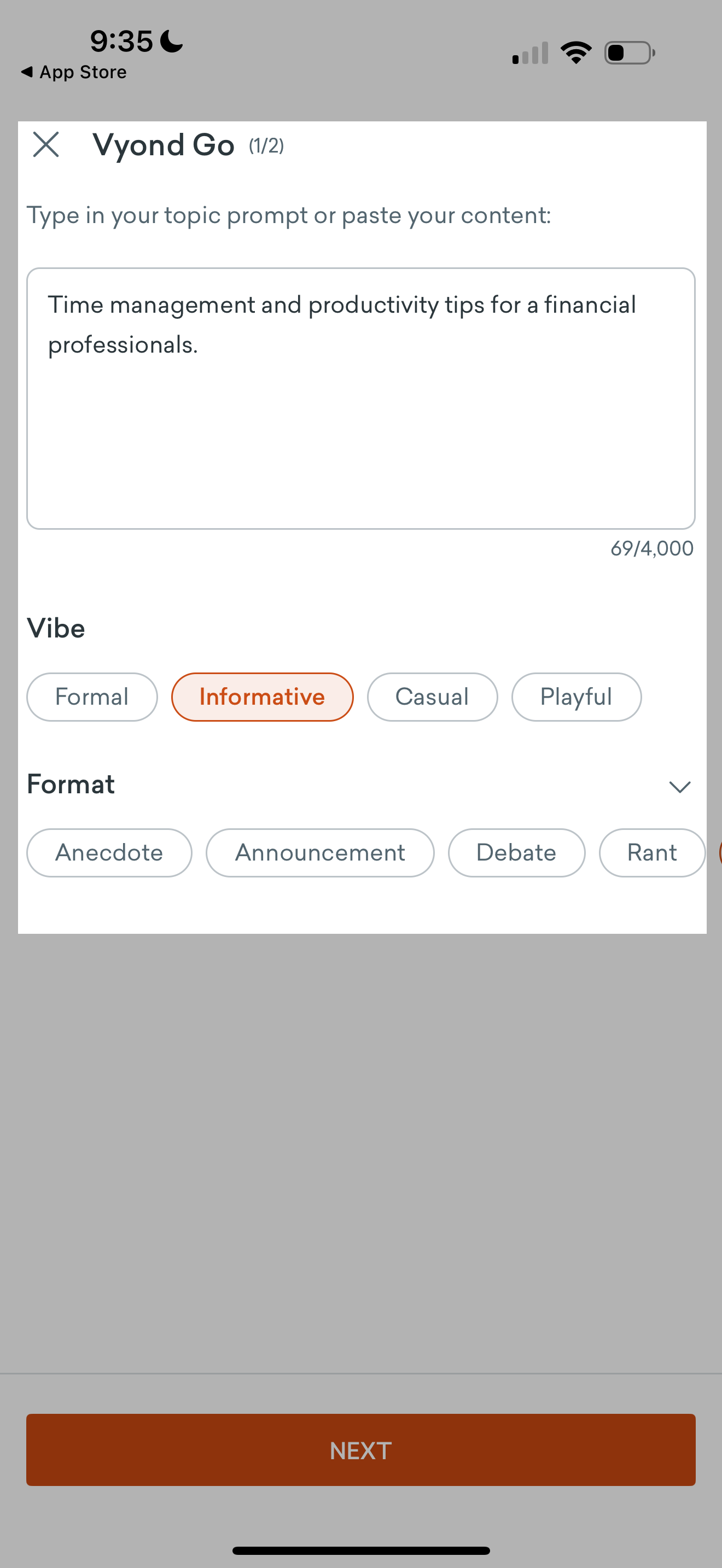This screenshot has height=1568, width=722.
Task: Choose the Rant format
Action: point(652,853)
